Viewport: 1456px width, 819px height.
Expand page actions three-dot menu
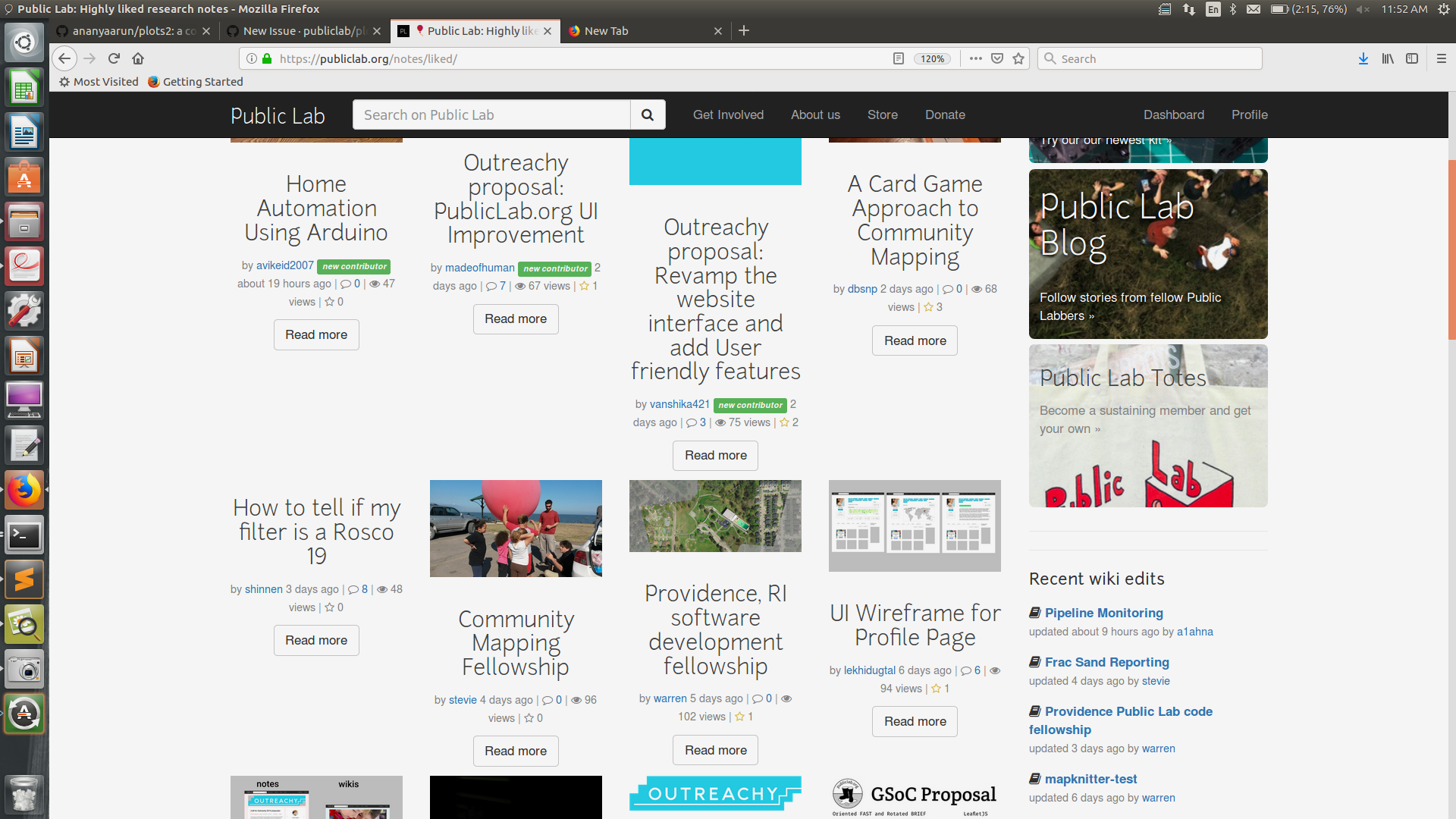pyautogui.click(x=975, y=58)
